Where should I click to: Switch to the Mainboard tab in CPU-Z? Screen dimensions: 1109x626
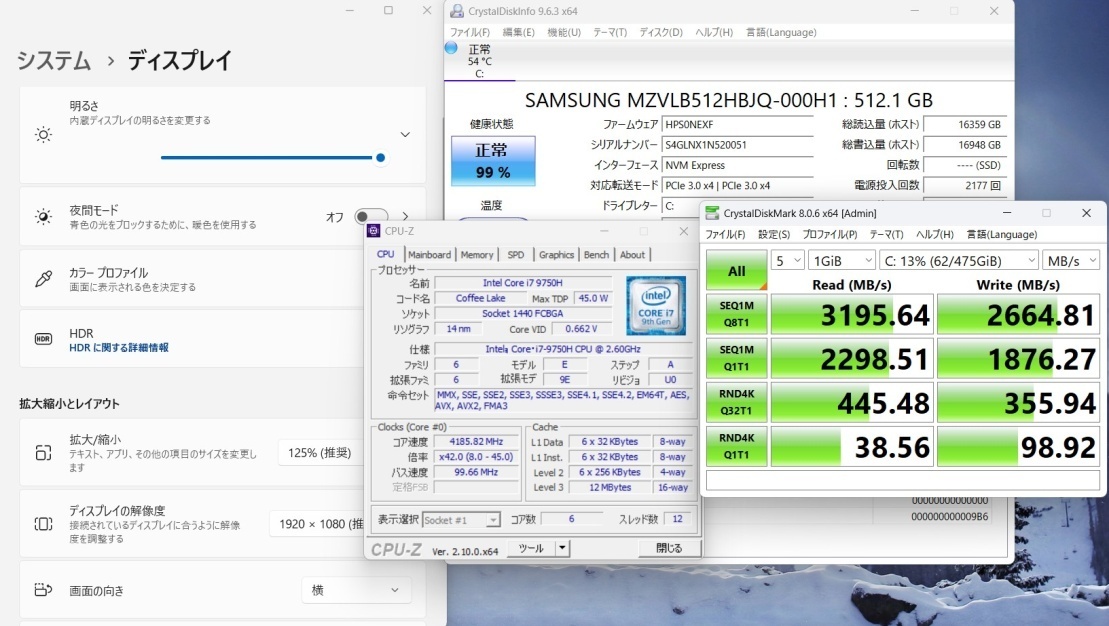point(429,255)
